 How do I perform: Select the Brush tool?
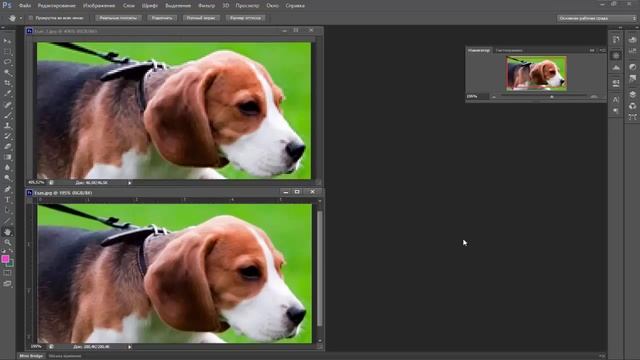7,115
